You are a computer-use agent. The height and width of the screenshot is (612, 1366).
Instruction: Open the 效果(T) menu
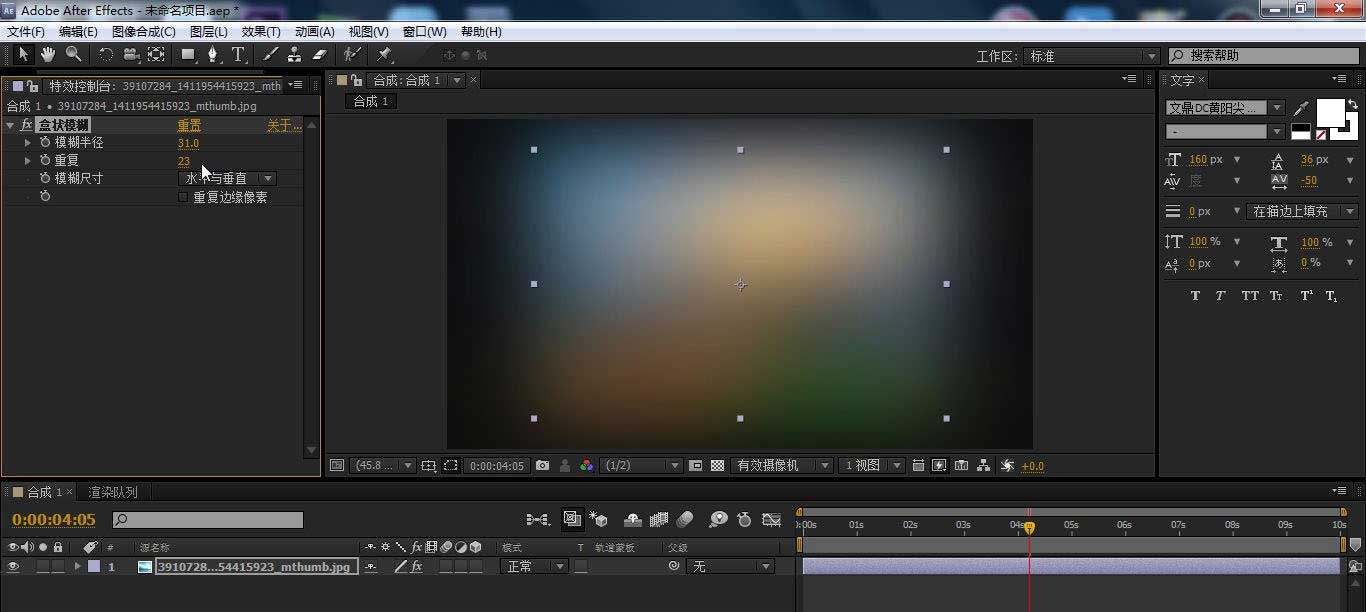tap(261, 32)
